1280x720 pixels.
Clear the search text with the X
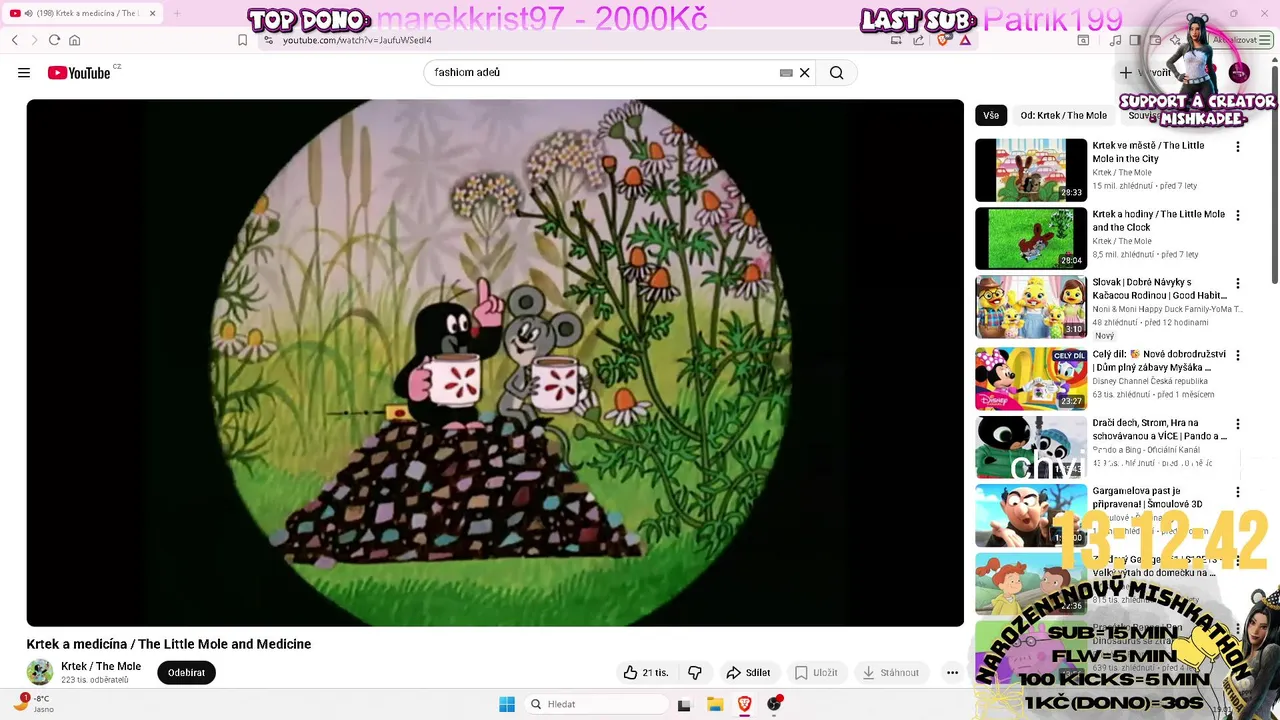(x=804, y=73)
